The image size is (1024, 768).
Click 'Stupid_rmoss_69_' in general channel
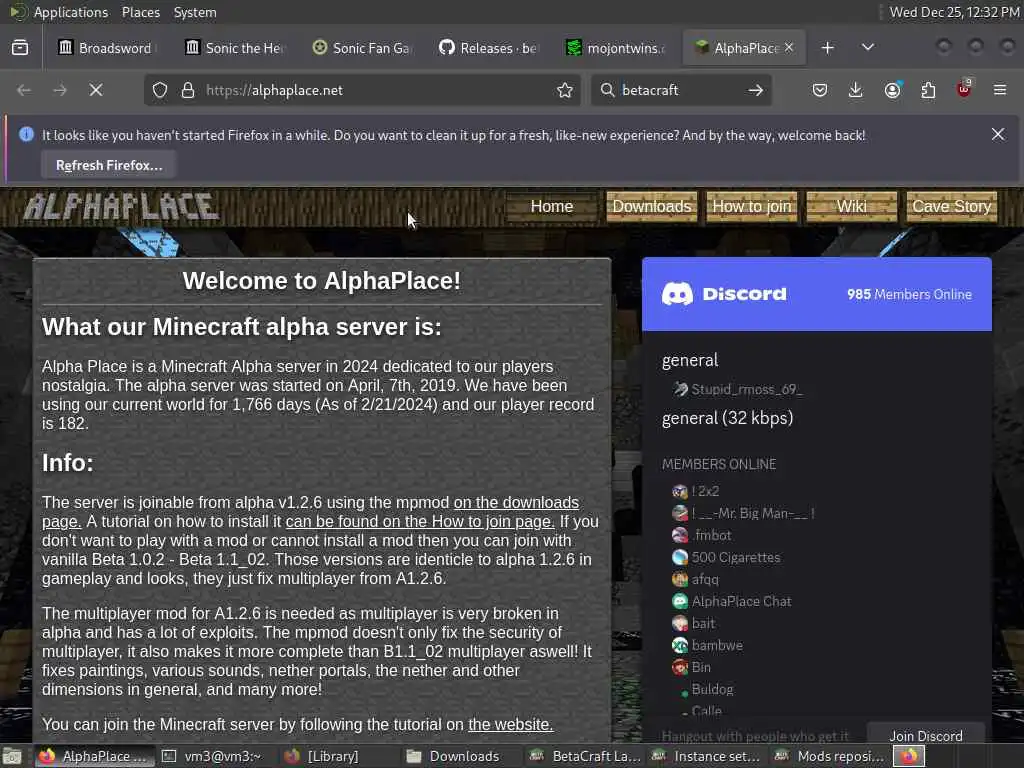(x=746, y=389)
